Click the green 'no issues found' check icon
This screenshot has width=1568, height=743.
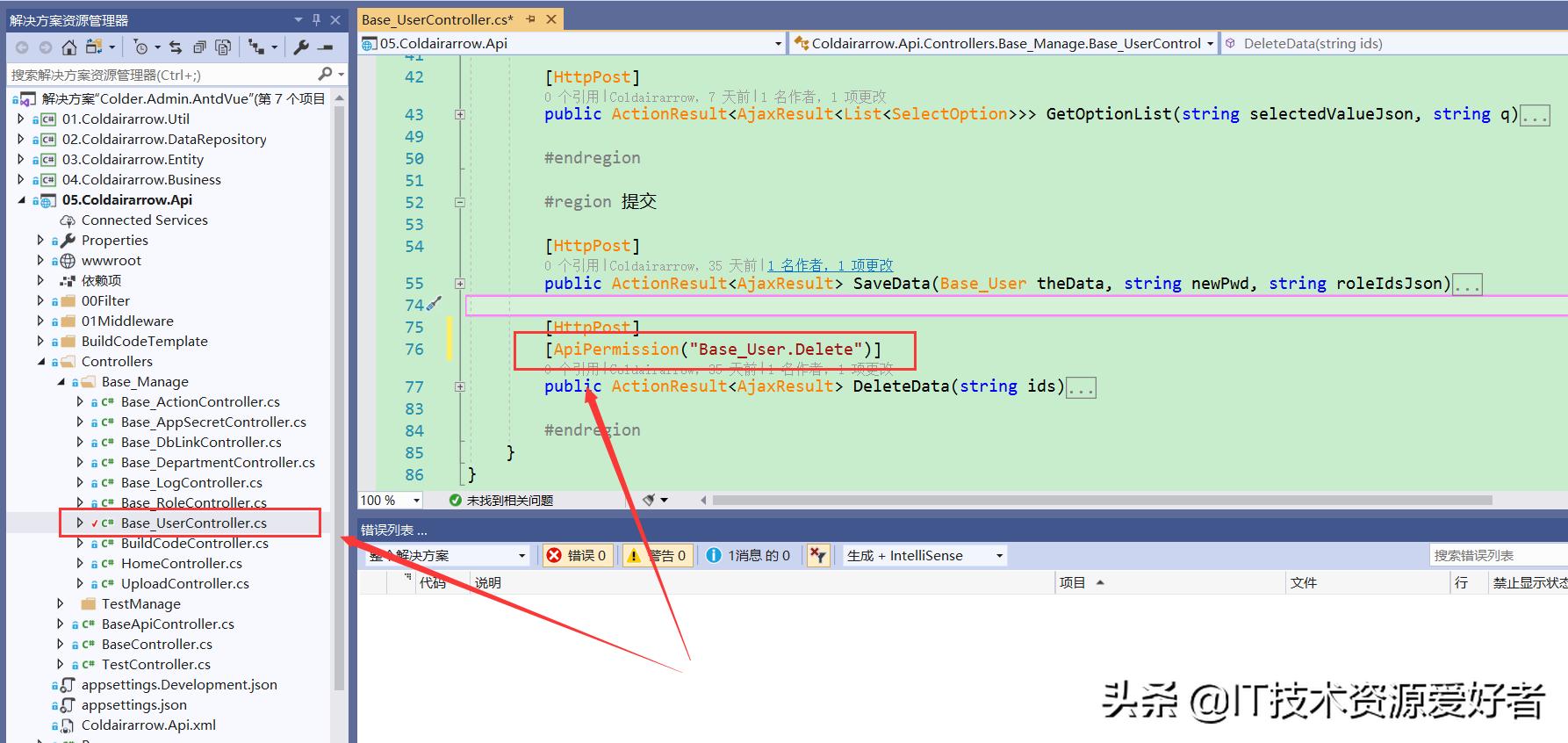coord(455,500)
